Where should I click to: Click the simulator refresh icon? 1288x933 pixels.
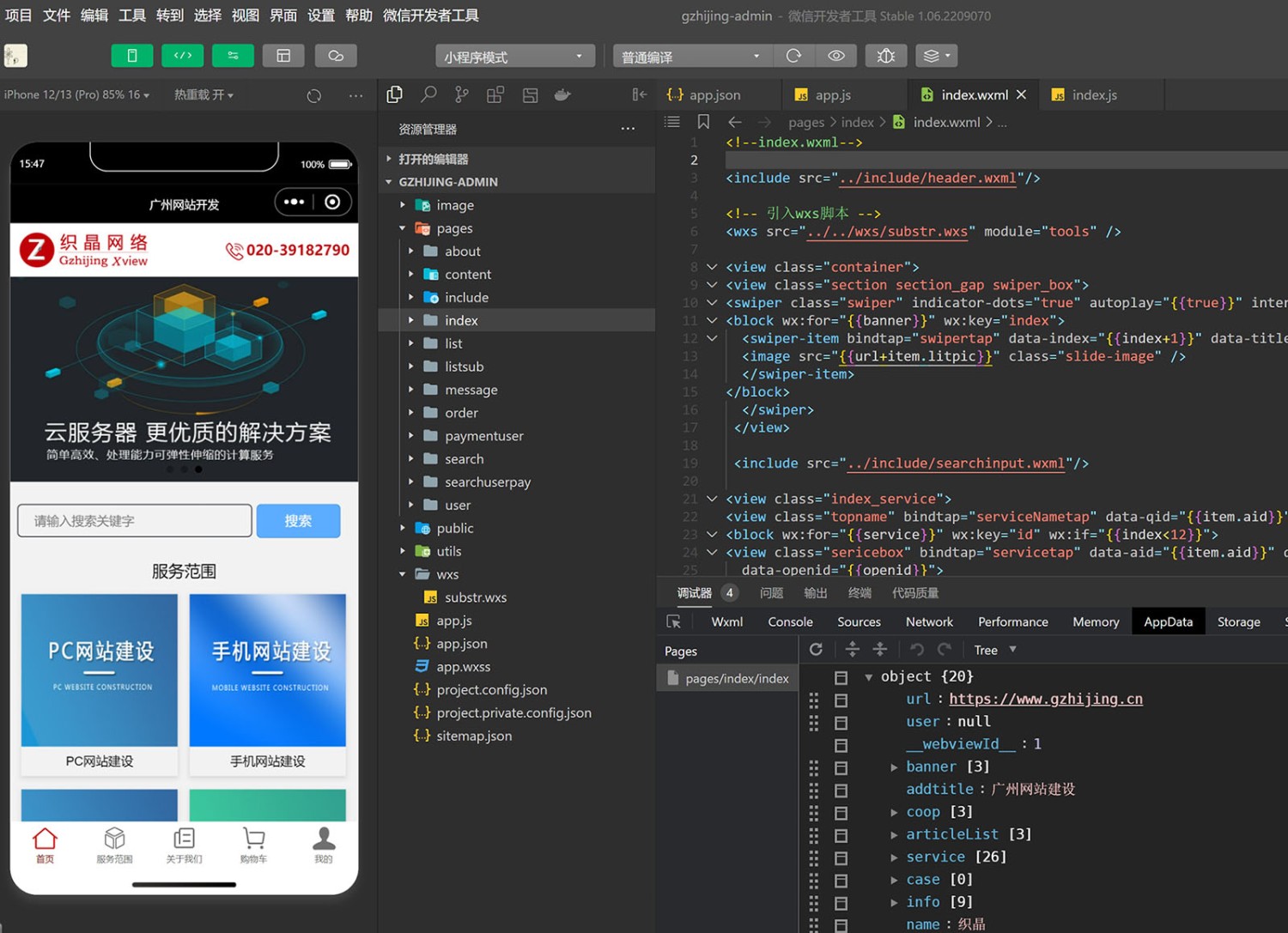314,95
